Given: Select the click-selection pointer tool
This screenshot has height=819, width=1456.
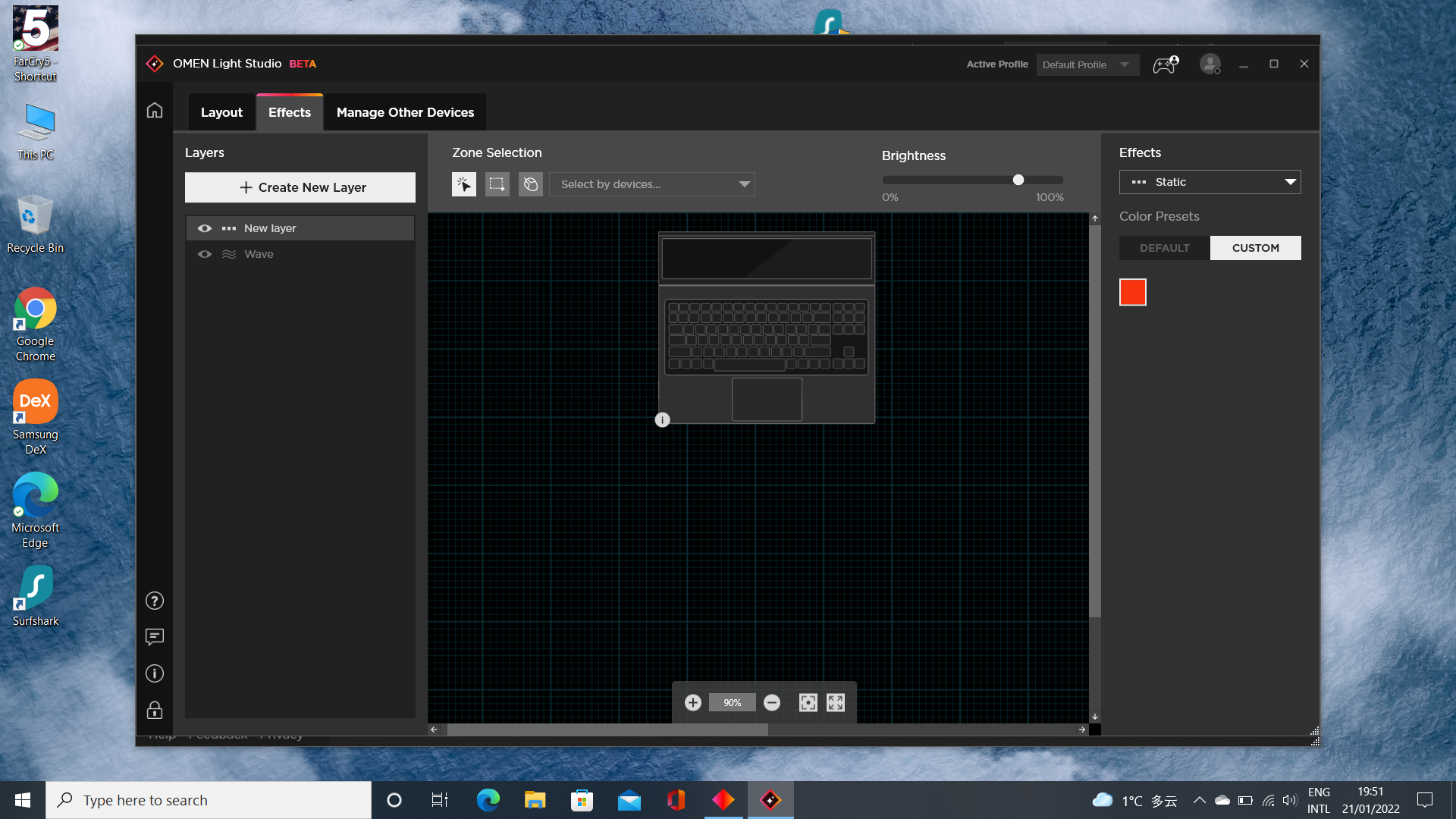Looking at the screenshot, I should coord(463,184).
